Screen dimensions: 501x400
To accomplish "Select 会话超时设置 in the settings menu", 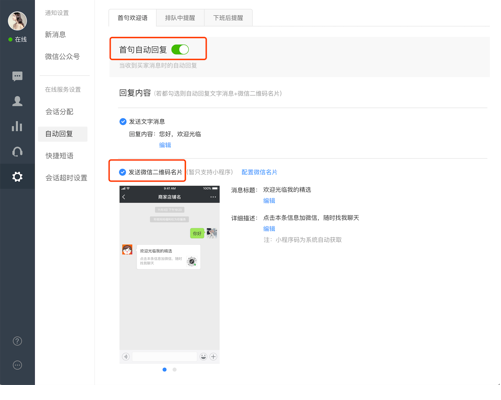I will 66,178.
